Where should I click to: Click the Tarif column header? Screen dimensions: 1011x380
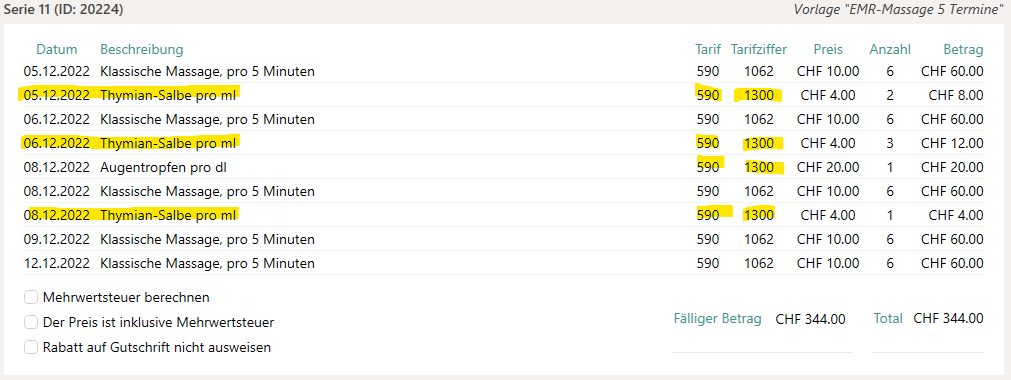coord(708,50)
